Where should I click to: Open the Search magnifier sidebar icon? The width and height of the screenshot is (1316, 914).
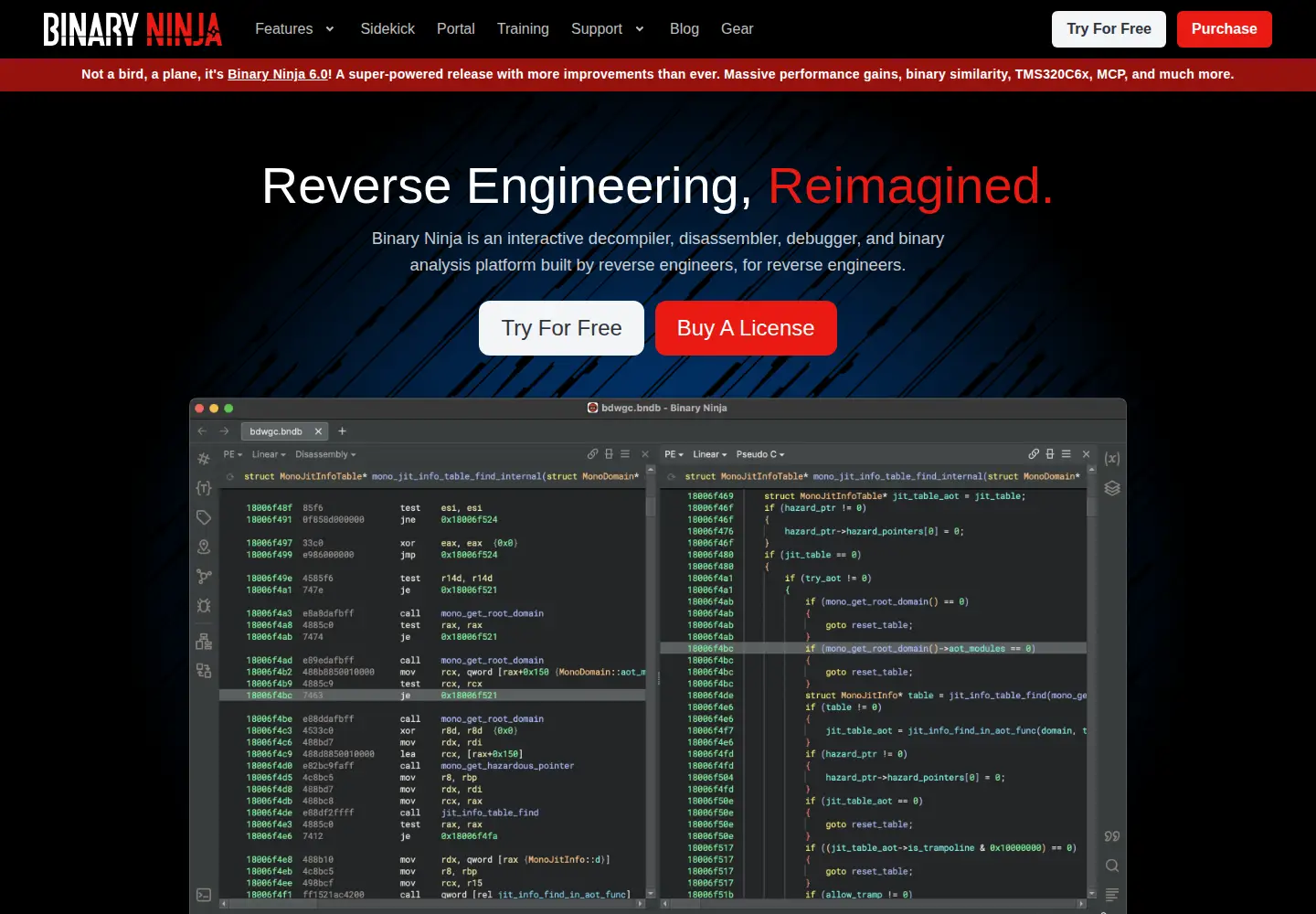click(1112, 866)
